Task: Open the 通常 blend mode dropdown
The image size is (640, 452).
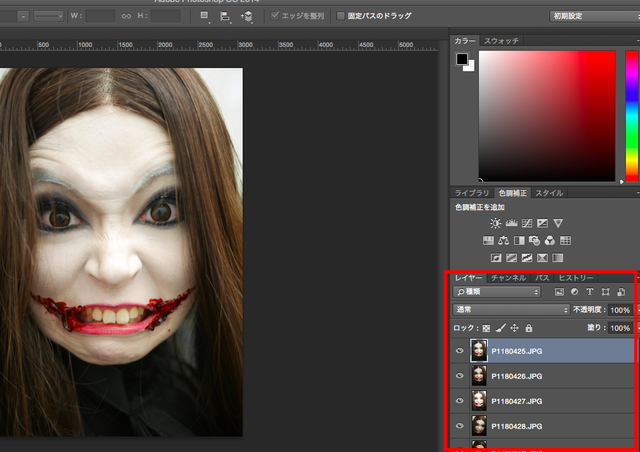Action: coord(511,309)
